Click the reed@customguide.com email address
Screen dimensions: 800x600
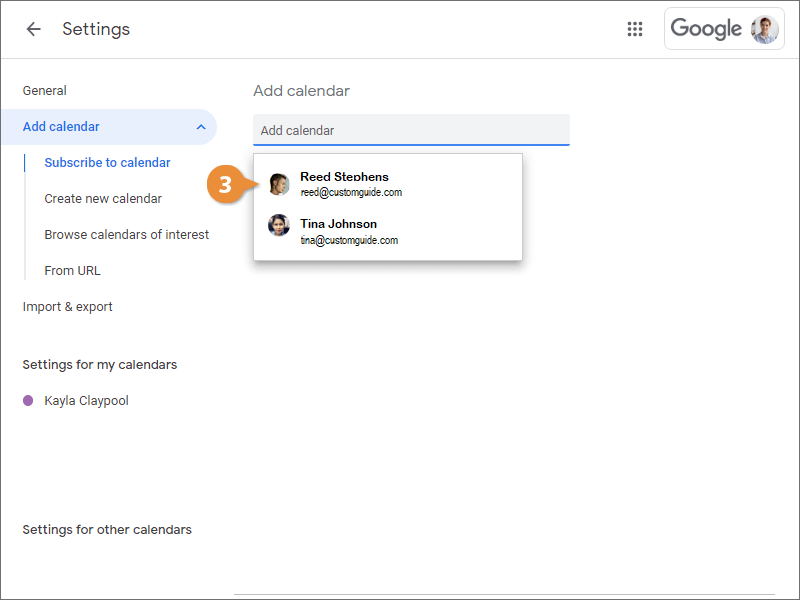pos(351,192)
